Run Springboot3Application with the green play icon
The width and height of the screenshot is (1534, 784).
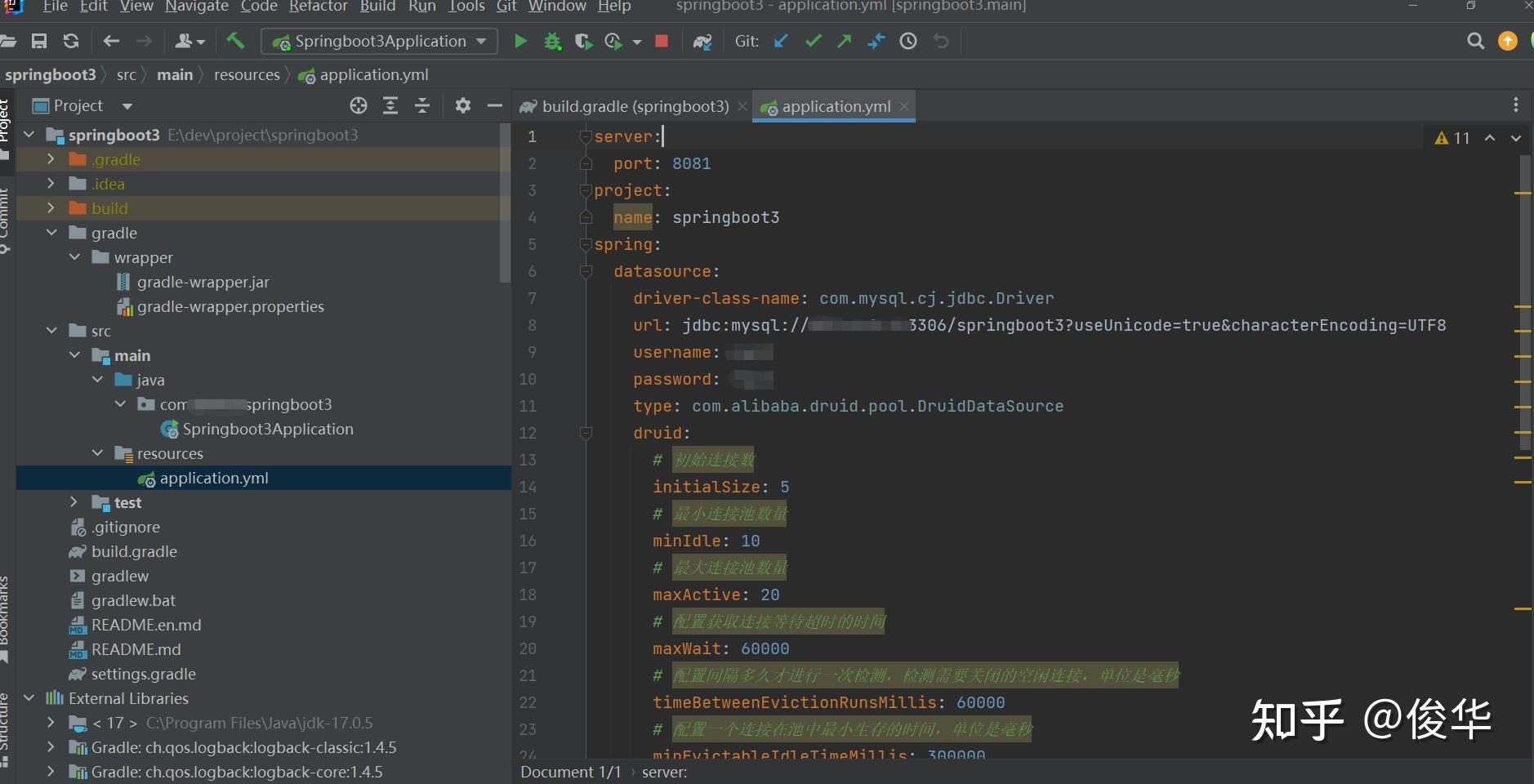[520, 41]
